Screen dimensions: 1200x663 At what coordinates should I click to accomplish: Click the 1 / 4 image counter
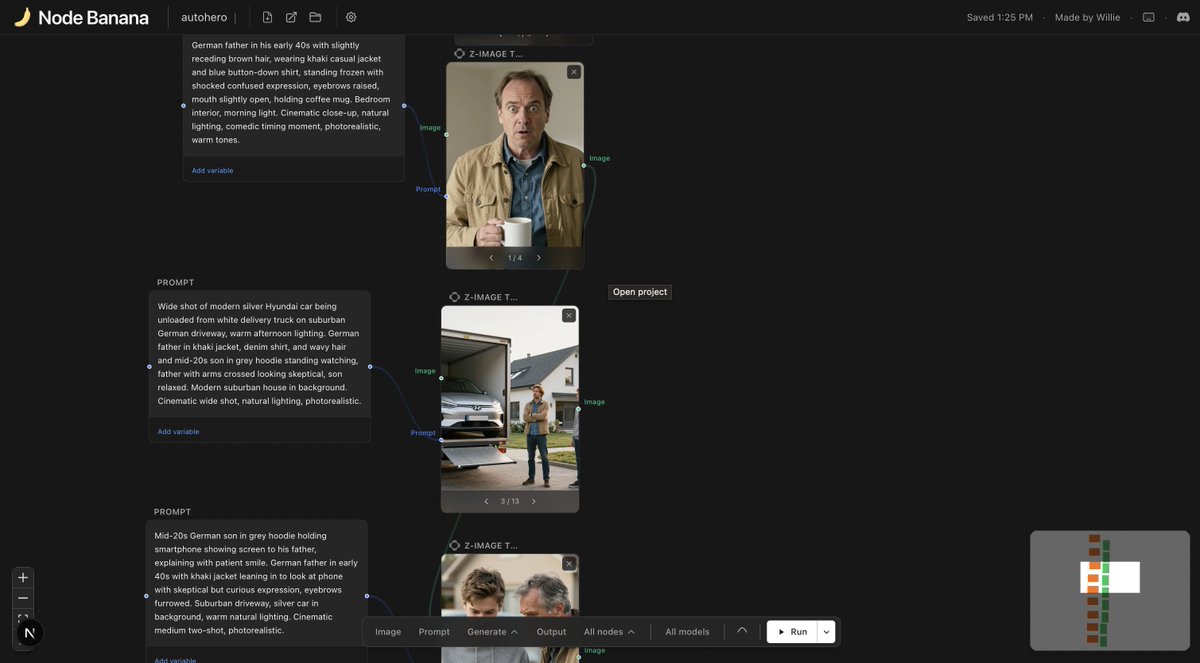[x=515, y=258]
